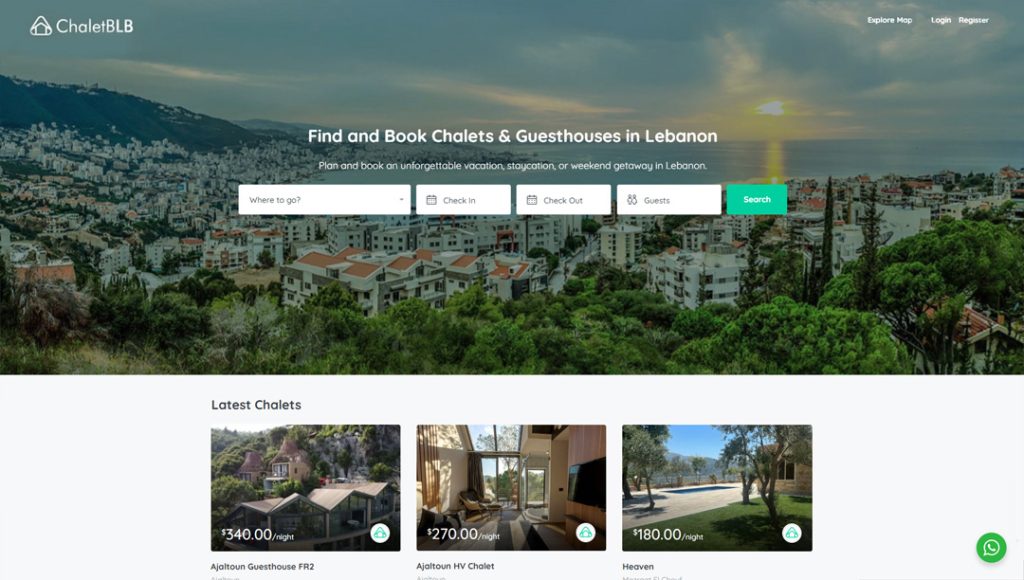Expand the Where to go dropdown
This screenshot has width=1024, height=580.
point(325,200)
